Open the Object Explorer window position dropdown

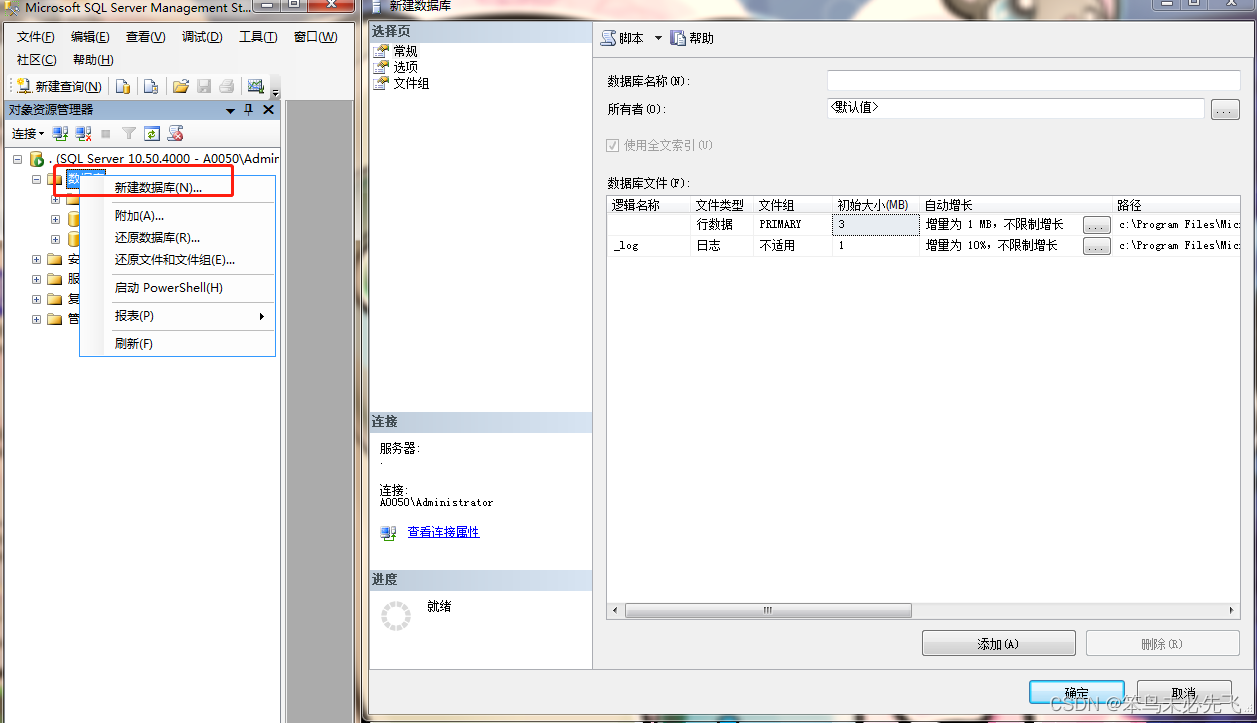tap(230, 110)
